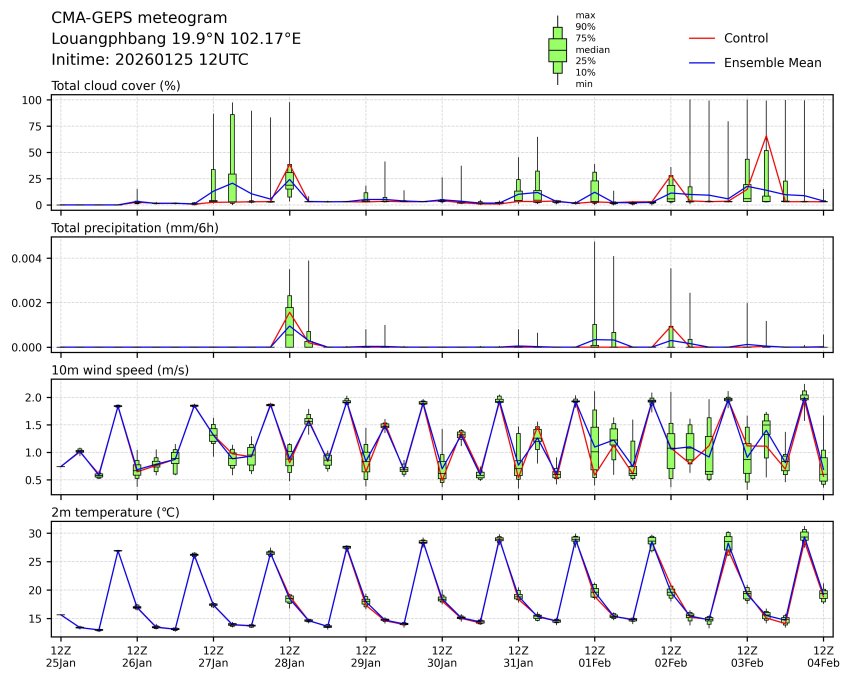Click the box-and-whisker legend icon
Viewport: 851px width, 680px height.
point(557,49)
